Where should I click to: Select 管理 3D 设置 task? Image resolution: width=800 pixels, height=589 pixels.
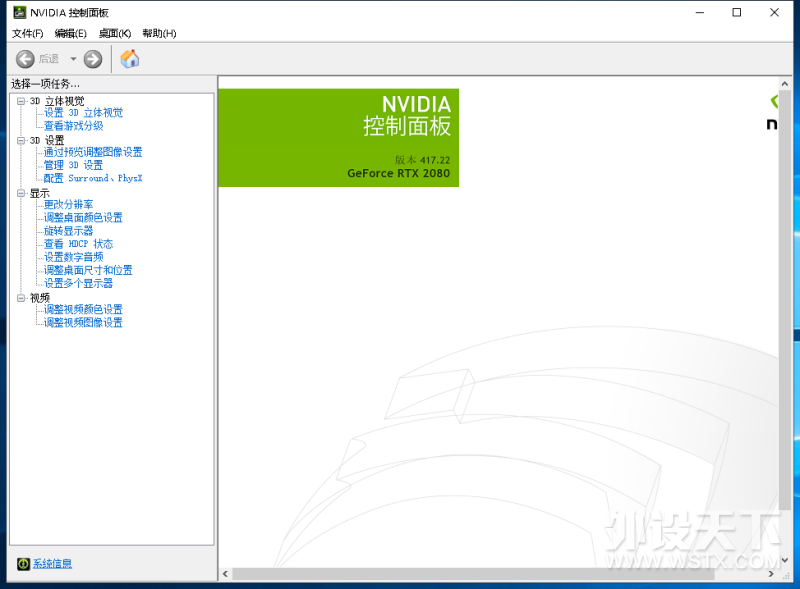[x=73, y=165]
